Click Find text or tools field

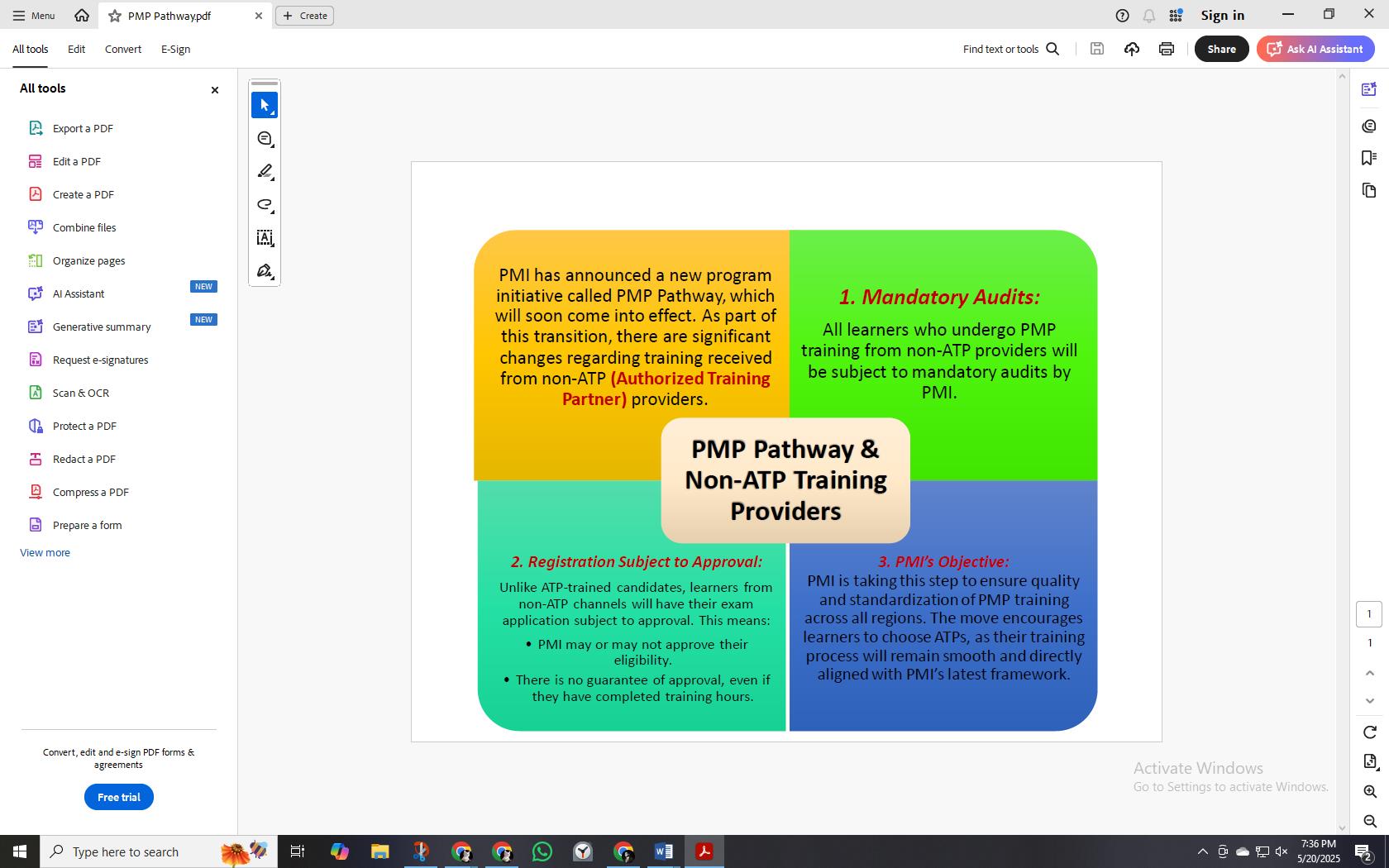(x=1010, y=49)
